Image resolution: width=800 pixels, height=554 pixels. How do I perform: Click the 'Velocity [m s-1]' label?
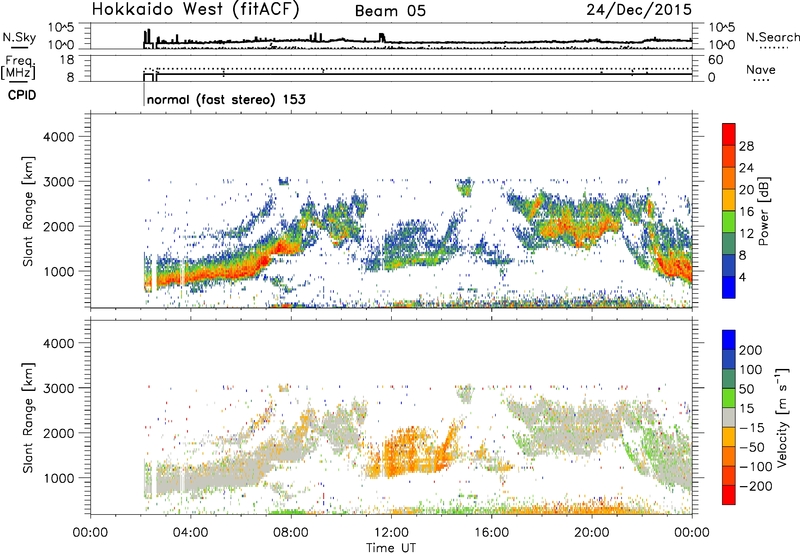782,417
